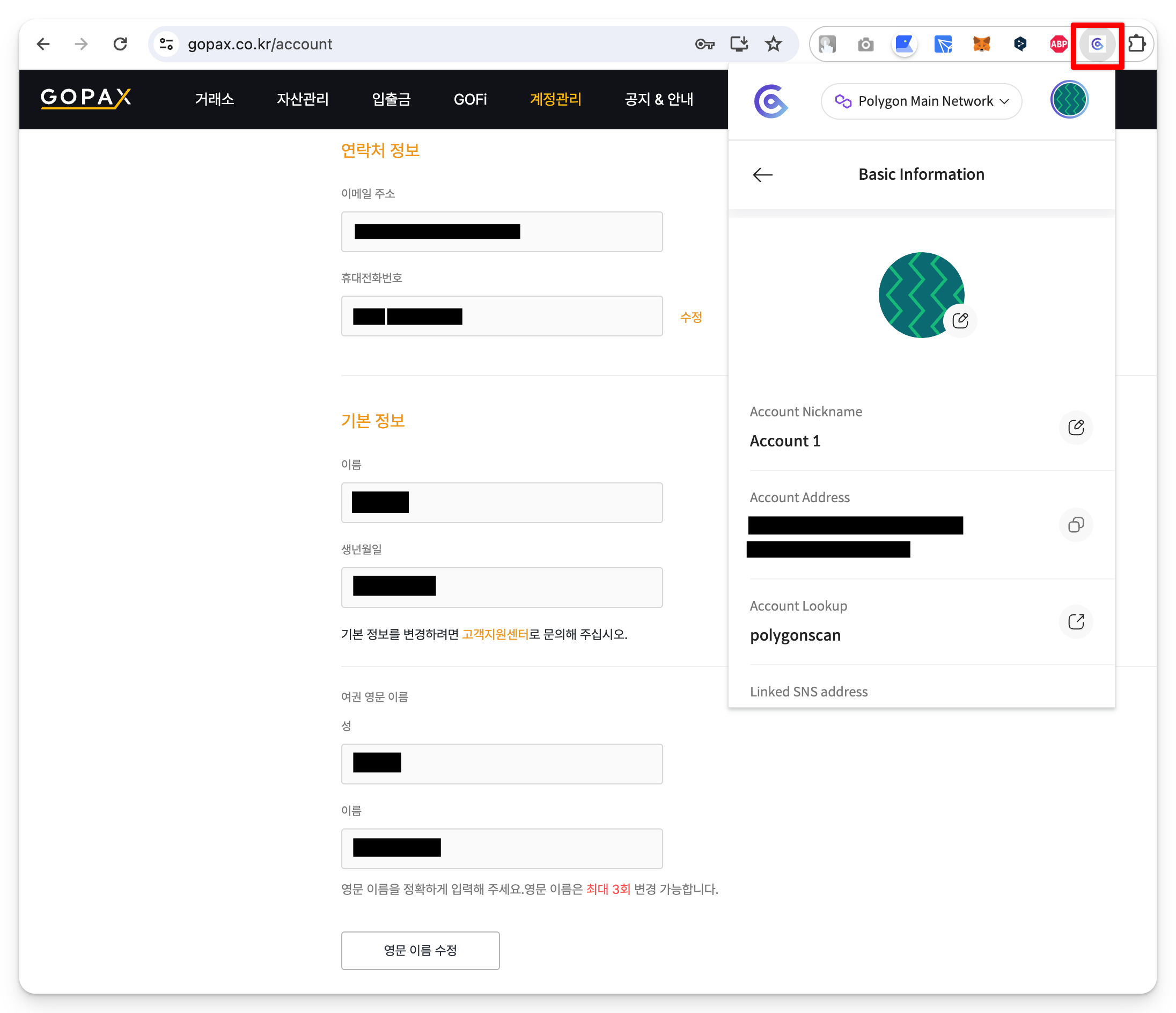Open Chrome extensions puzzle menu
This screenshot has height=1013, width=1176.
tap(1137, 43)
